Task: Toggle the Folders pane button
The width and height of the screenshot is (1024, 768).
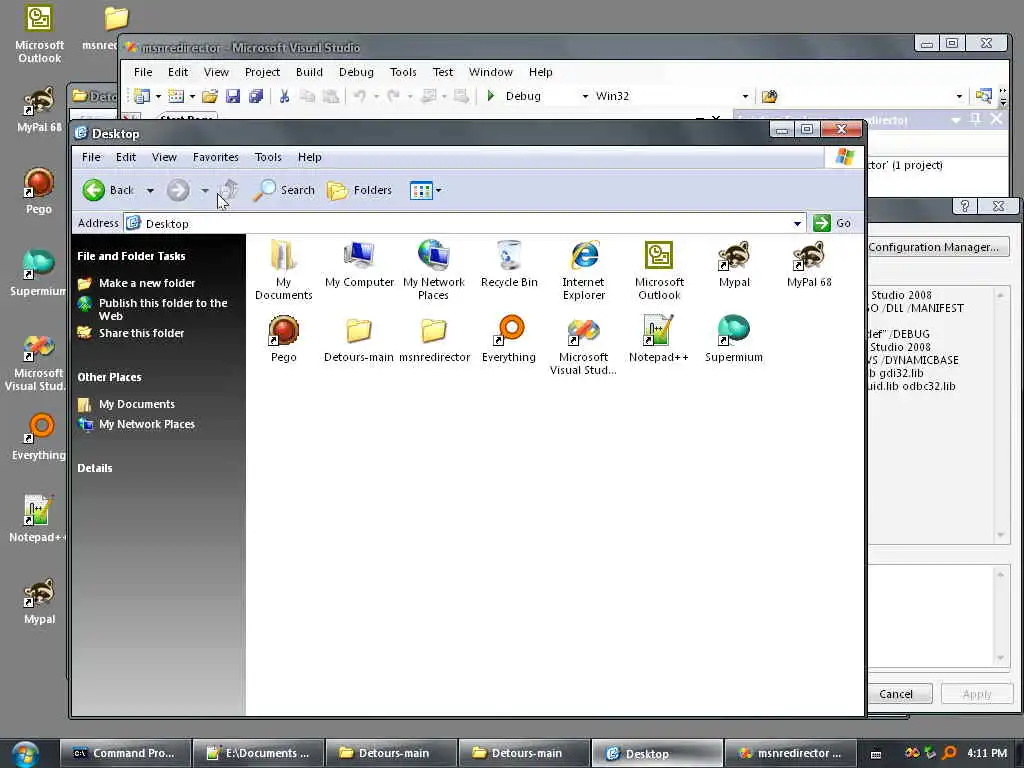Action: 359,190
